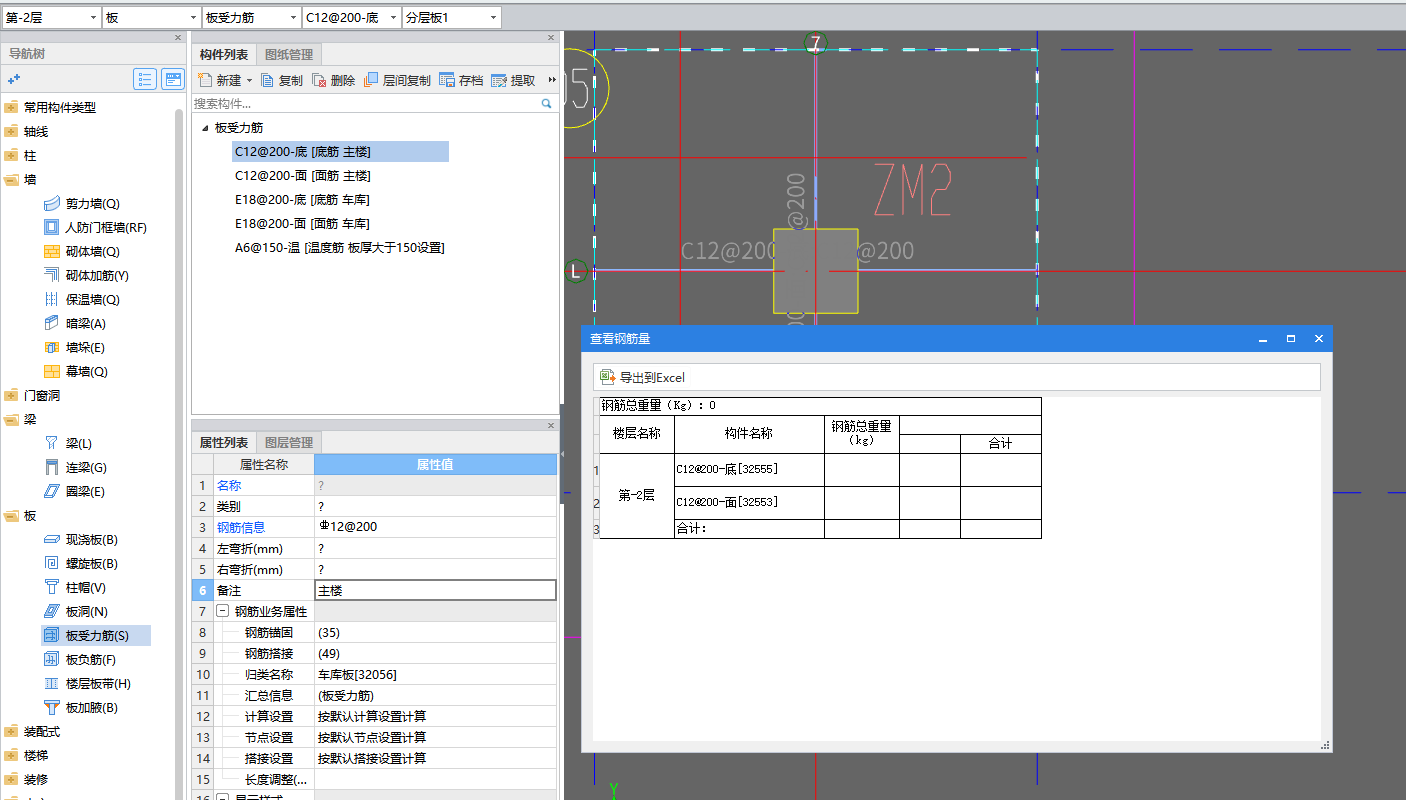Select the 暗梁(A) hidden beam icon
Image resolution: width=1406 pixels, height=800 pixels.
point(52,323)
